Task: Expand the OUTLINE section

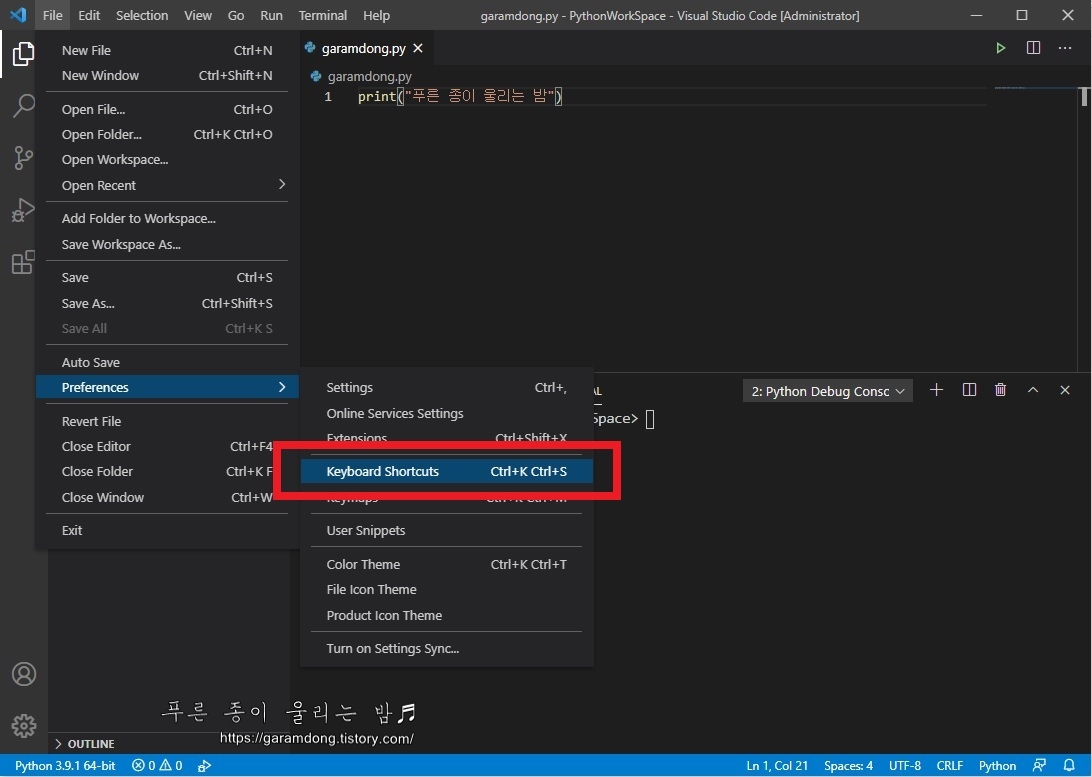Action: [84, 744]
